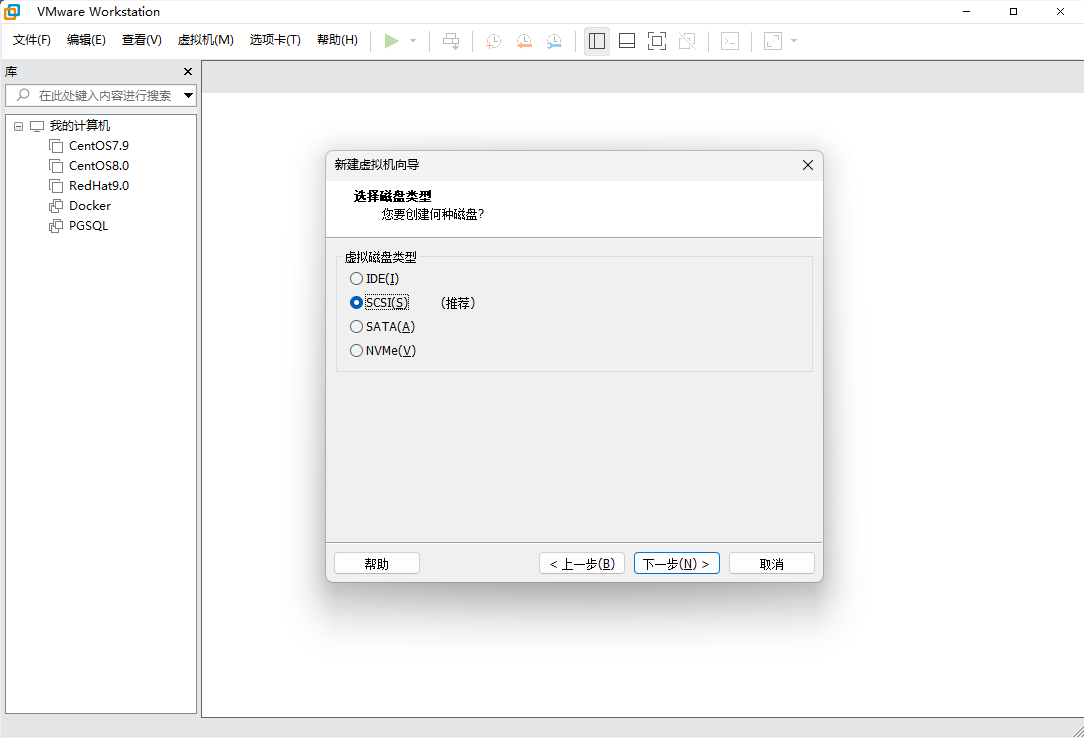Click the stretch guest display icon
This screenshot has height=738, width=1084.
[x=773, y=41]
